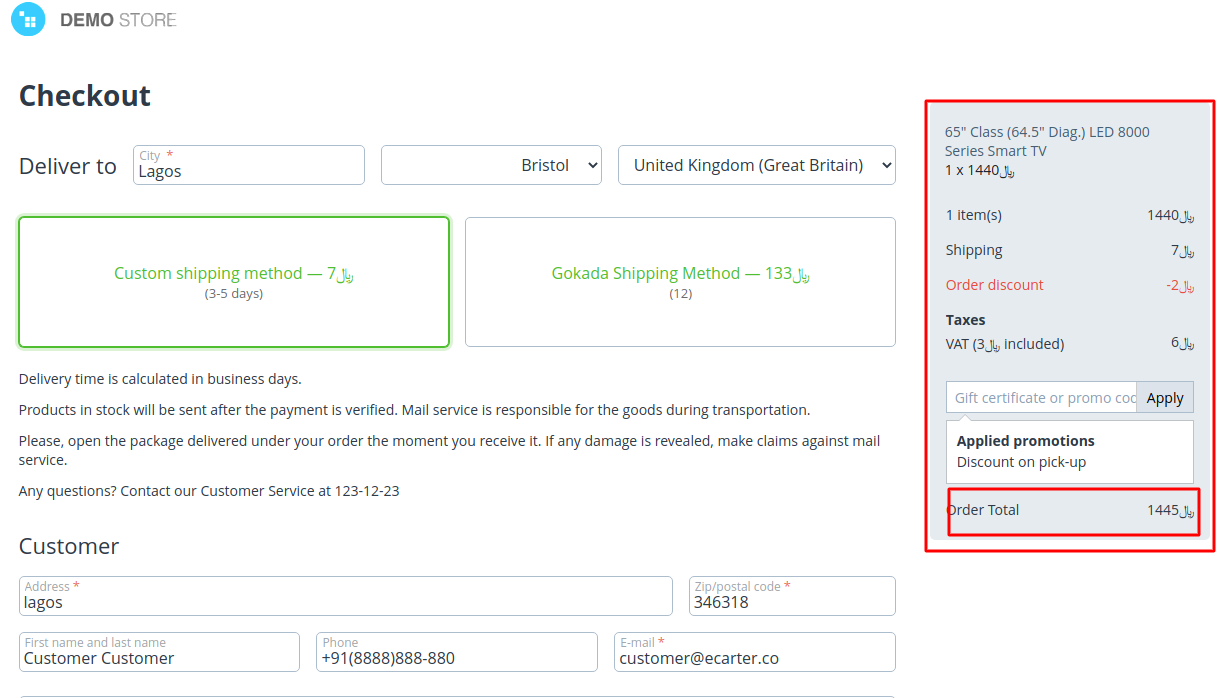Click the Phone number field
Screen dimensions: 1219x698
point(456,657)
